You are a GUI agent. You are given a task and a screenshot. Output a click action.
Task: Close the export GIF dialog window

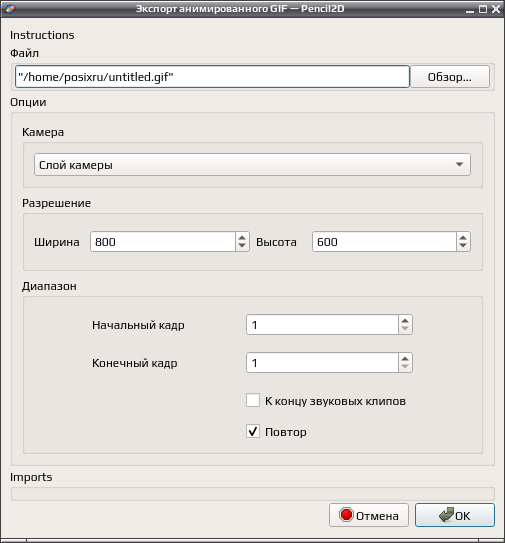(x=496, y=9)
